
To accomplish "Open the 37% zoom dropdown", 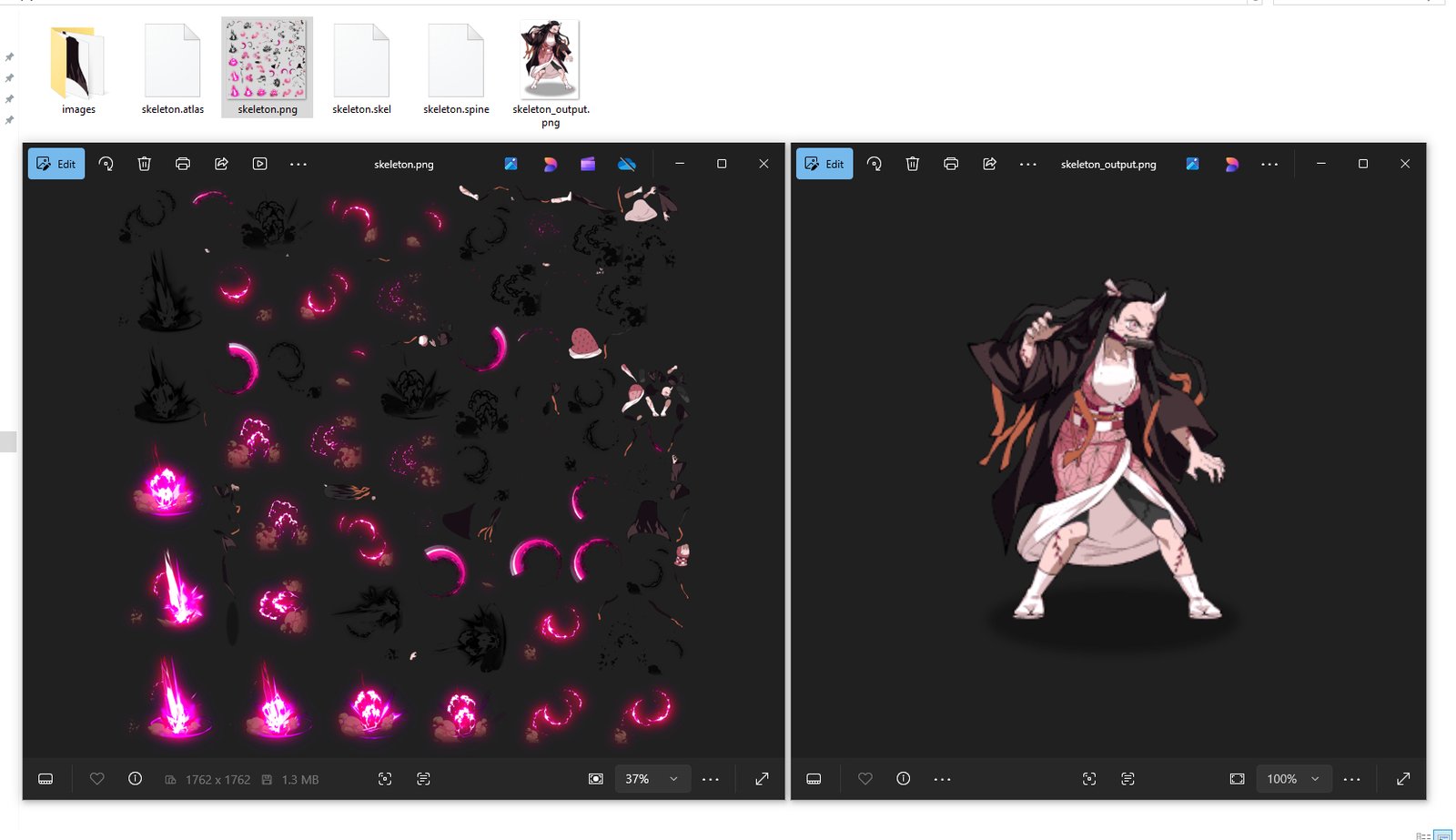I will click(652, 779).
